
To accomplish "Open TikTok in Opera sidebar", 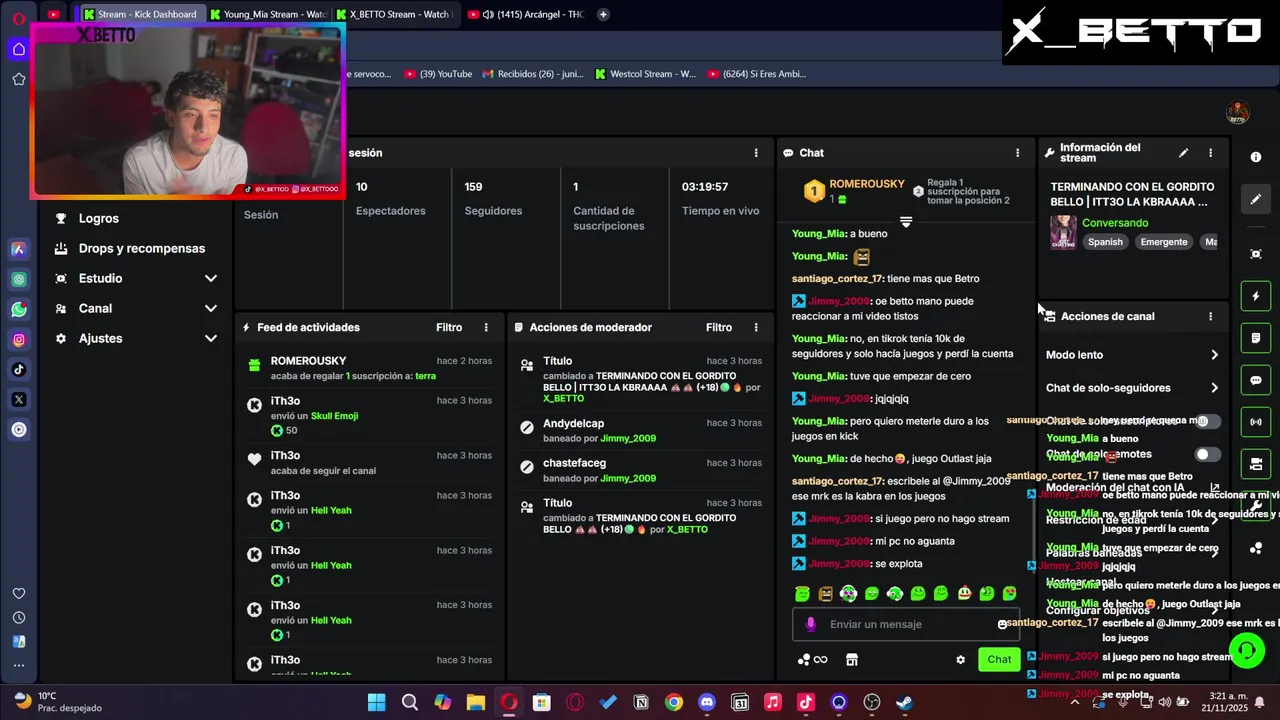I will coord(19,369).
